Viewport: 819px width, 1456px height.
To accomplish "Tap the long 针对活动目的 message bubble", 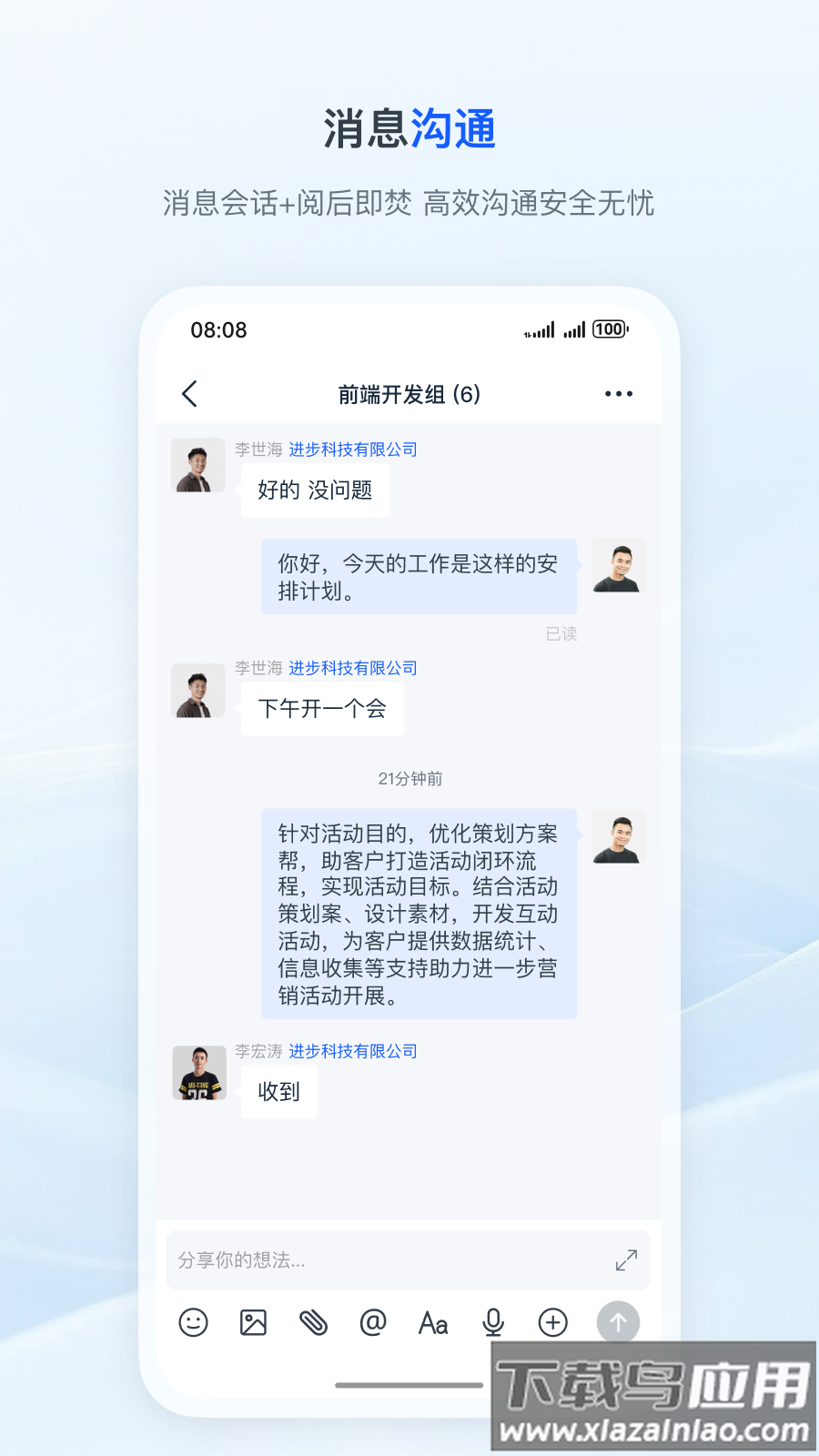I will [419, 914].
